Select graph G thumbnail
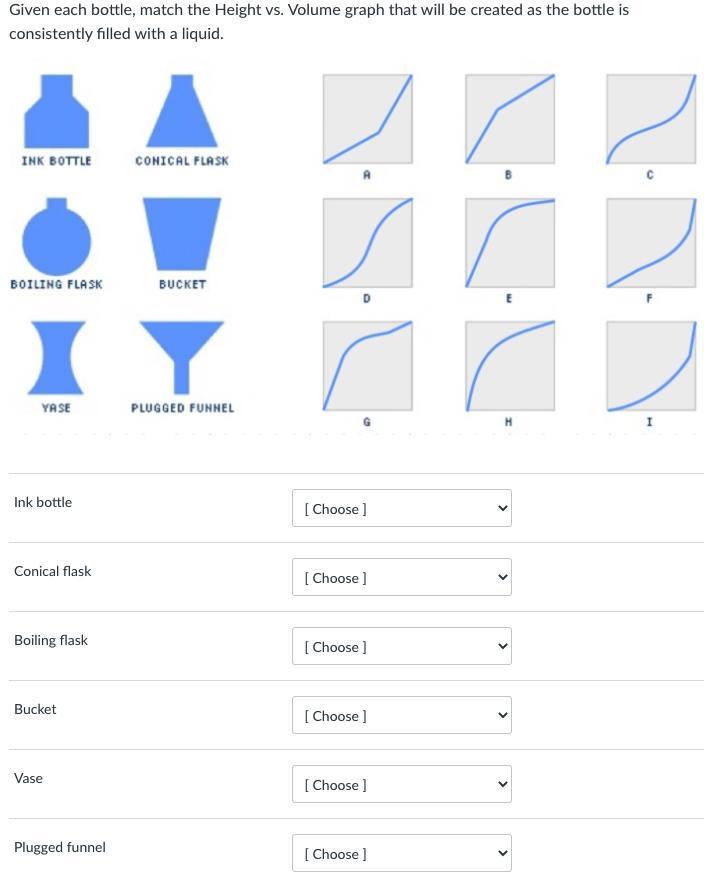The image size is (704, 877). click(368, 366)
